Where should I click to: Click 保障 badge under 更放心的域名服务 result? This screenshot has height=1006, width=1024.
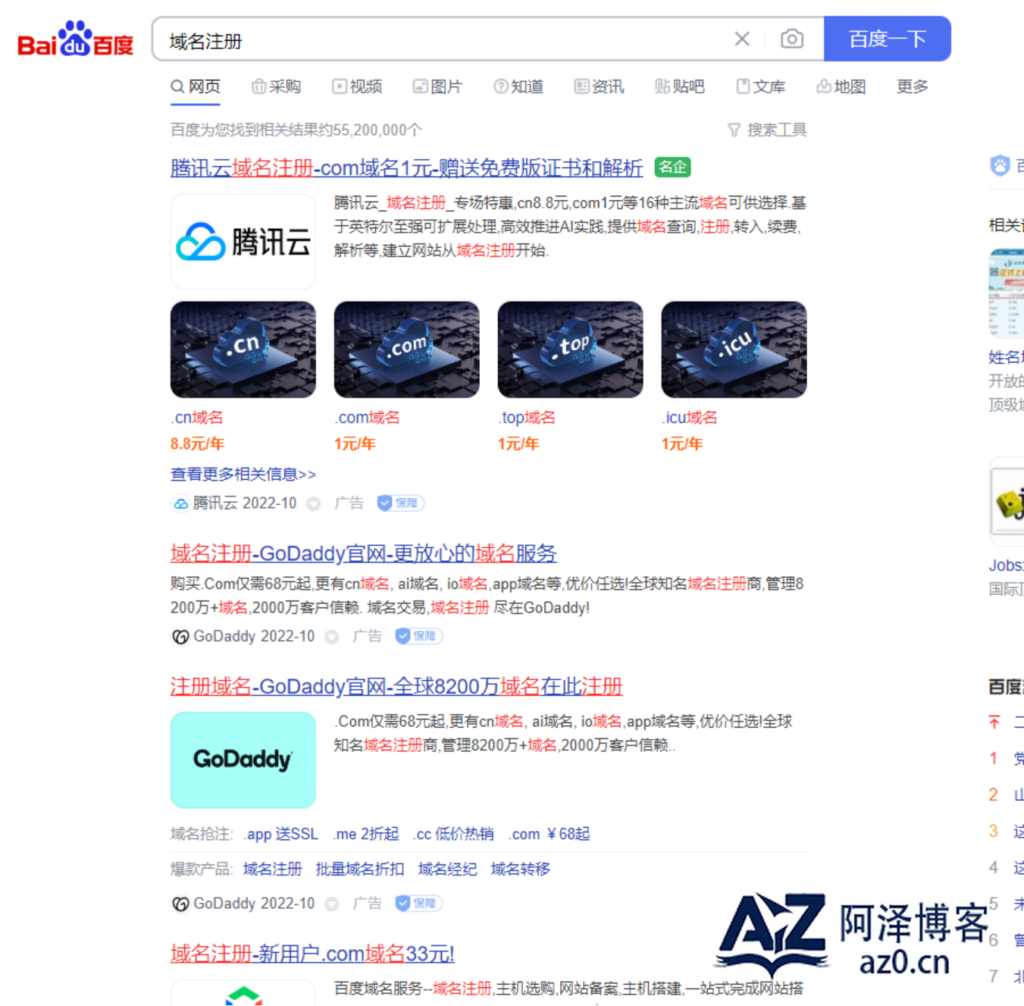(x=419, y=636)
